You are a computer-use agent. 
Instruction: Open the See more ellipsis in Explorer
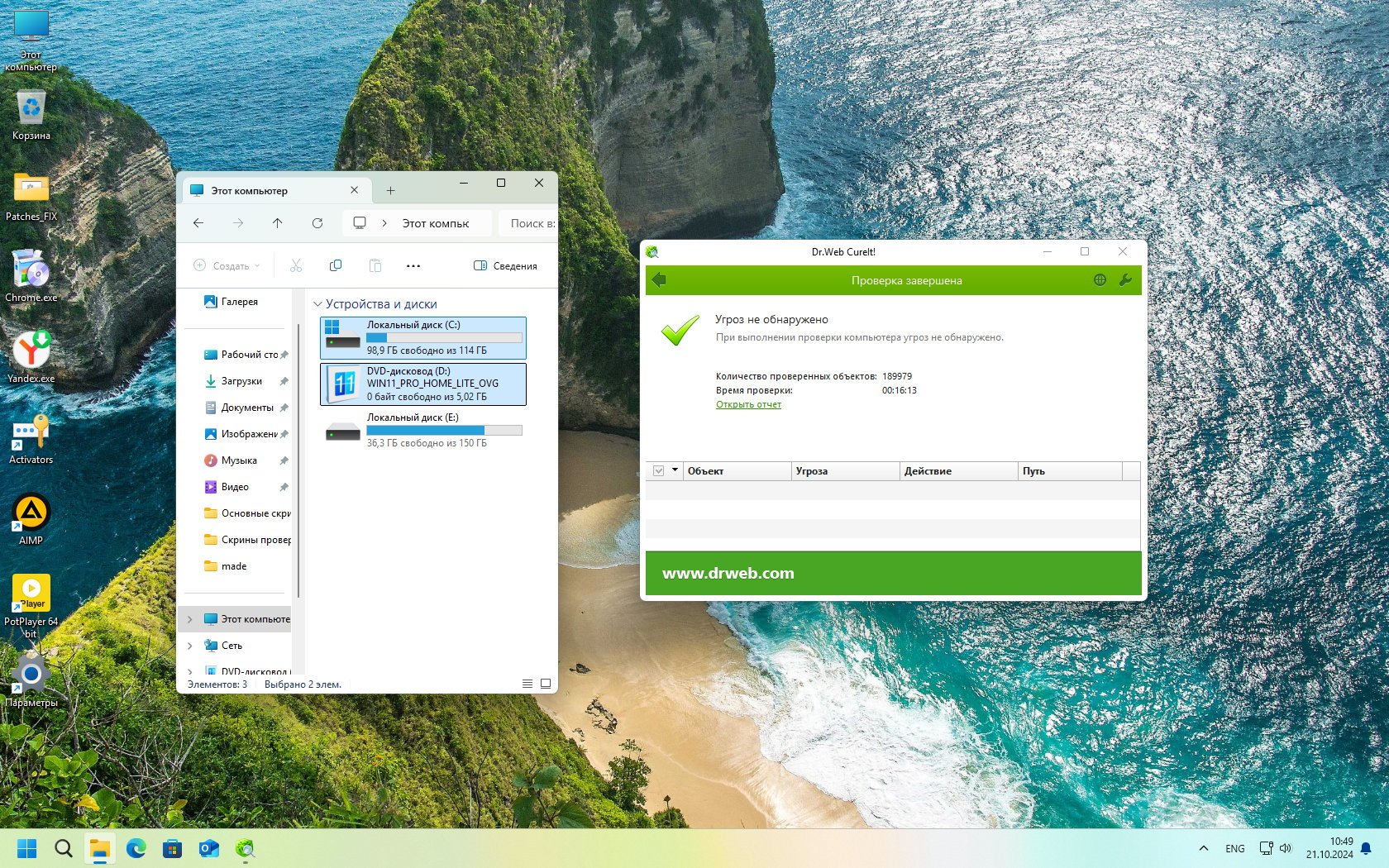click(x=413, y=265)
